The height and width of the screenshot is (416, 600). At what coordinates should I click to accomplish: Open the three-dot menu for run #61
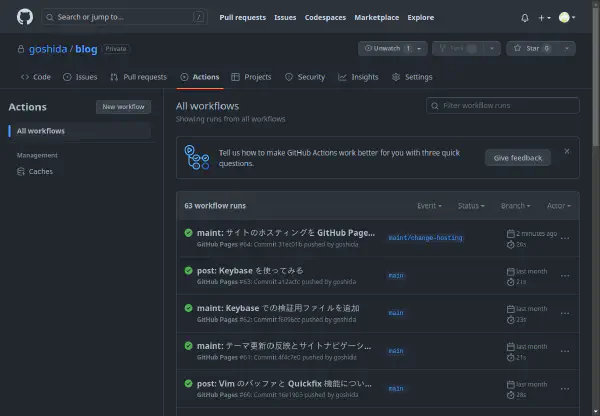[x=565, y=351]
